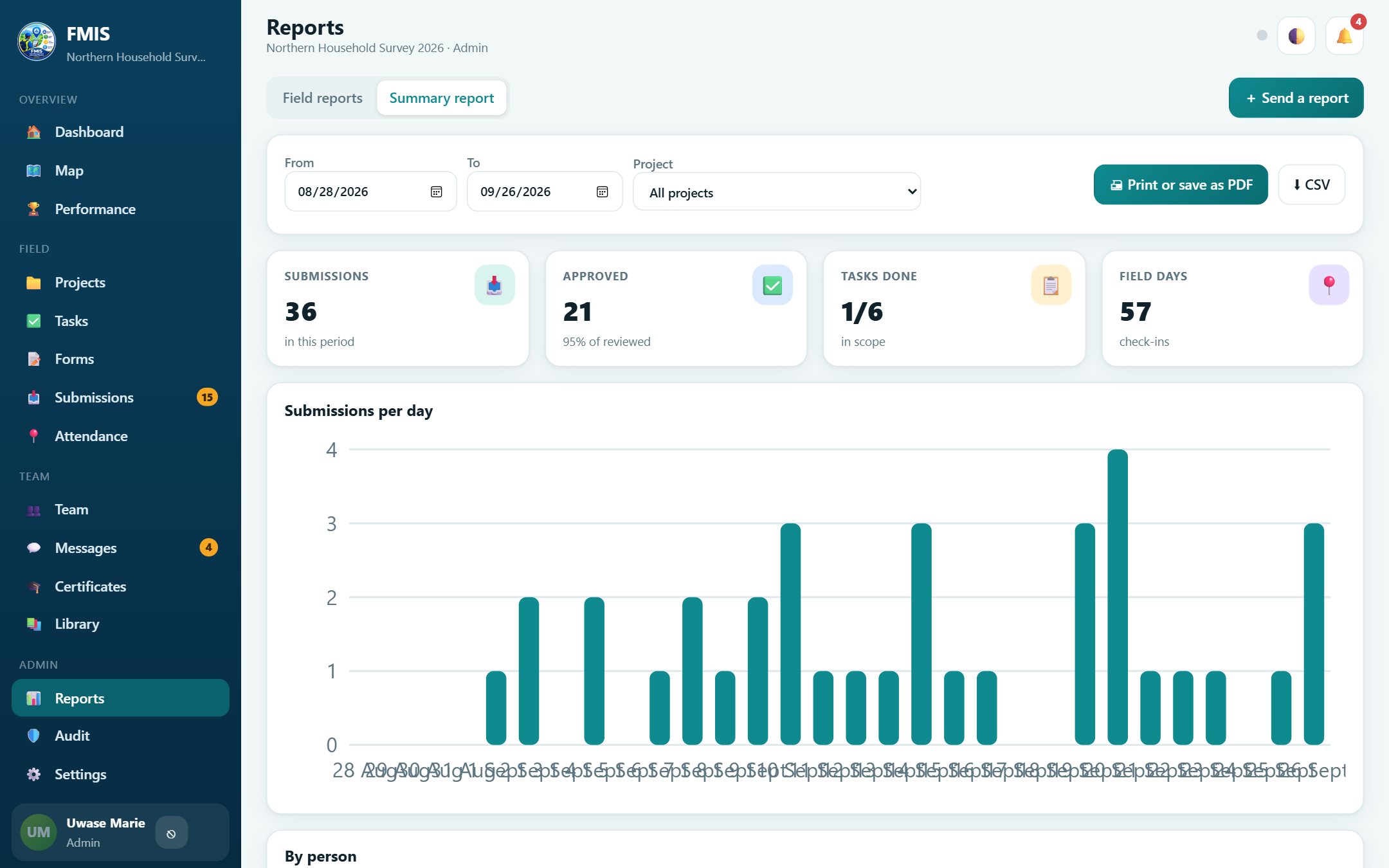Click the notifications bell icon

pos(1344,36)
